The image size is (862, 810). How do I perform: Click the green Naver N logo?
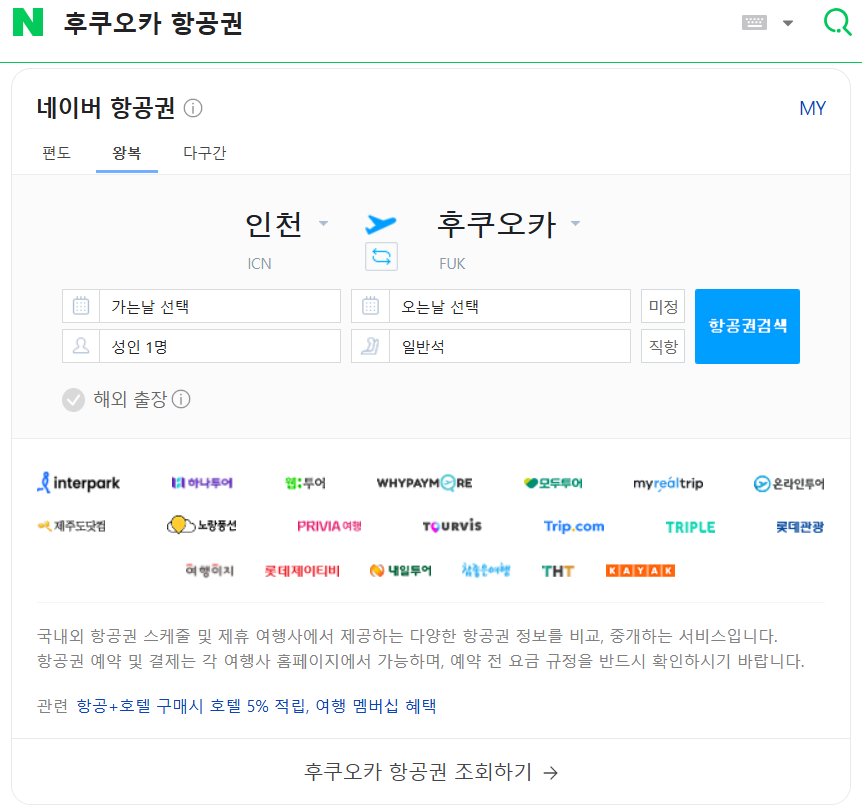(28, 23)
